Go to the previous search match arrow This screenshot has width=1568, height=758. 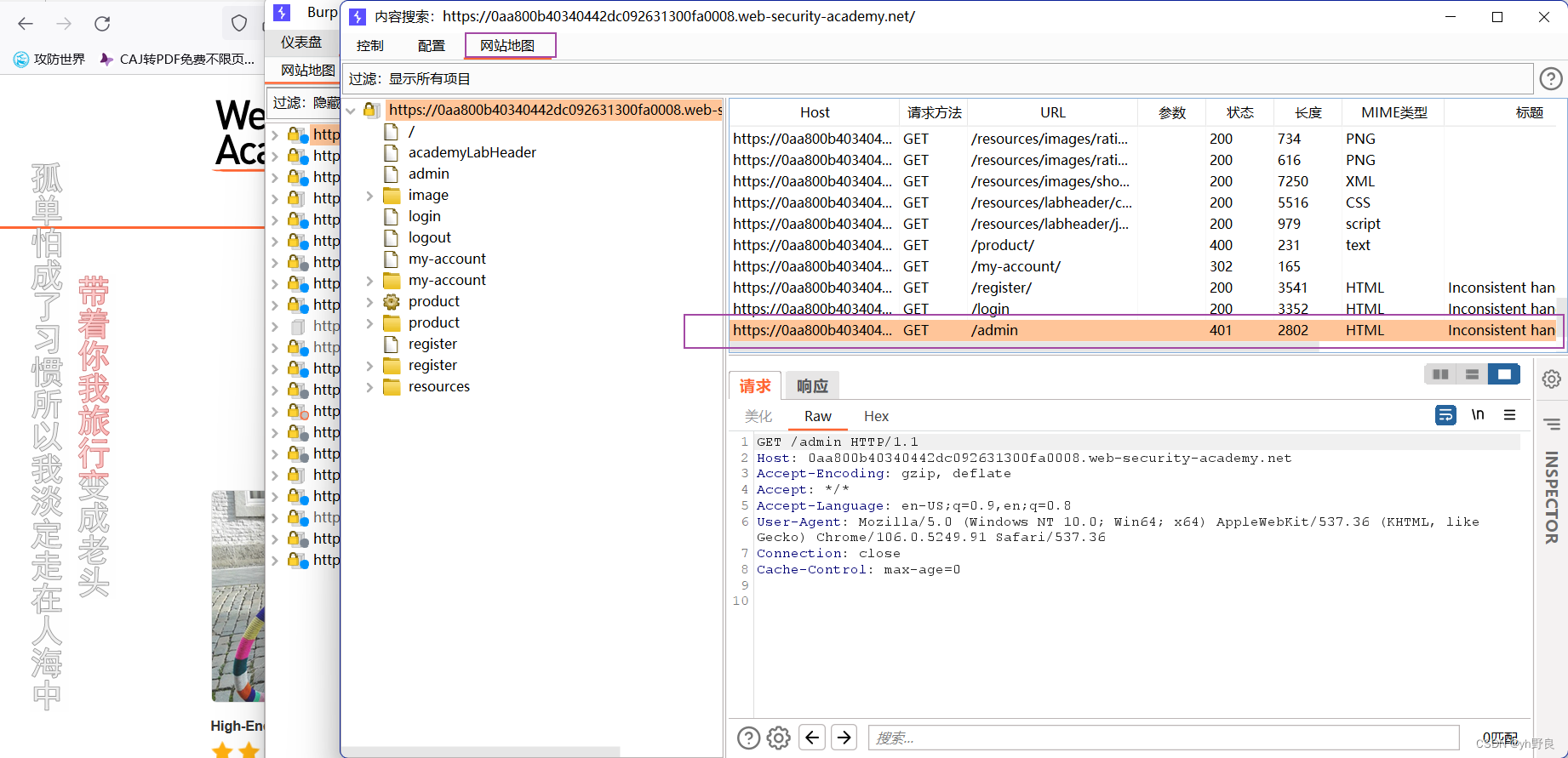(x=813, y=738)
